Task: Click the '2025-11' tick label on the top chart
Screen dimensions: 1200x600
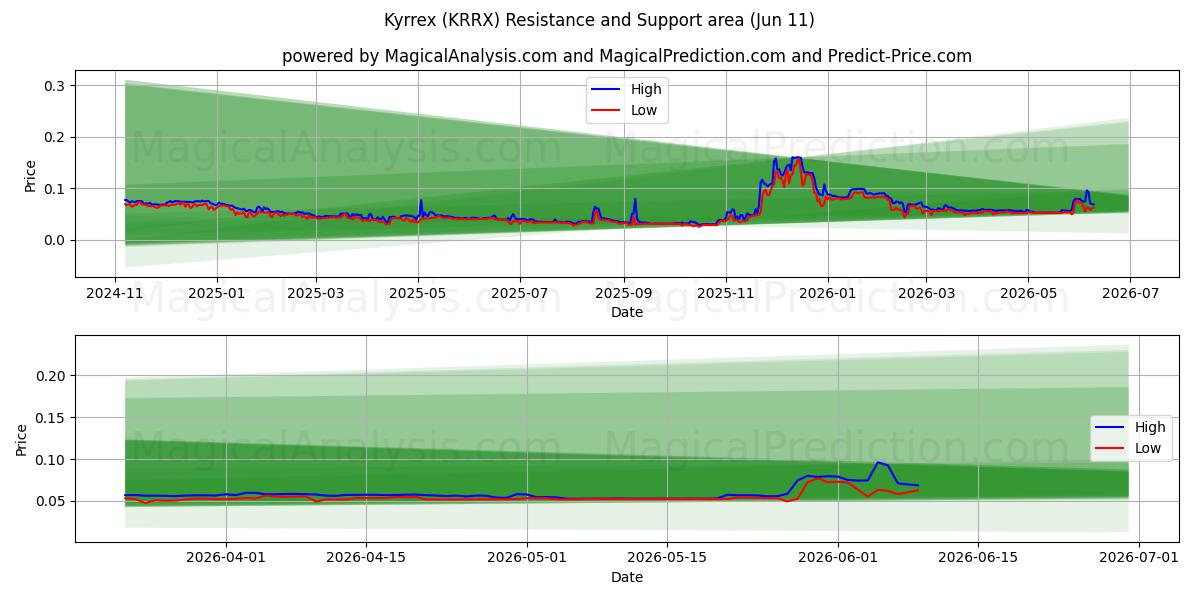Action: tap(726, 293)
